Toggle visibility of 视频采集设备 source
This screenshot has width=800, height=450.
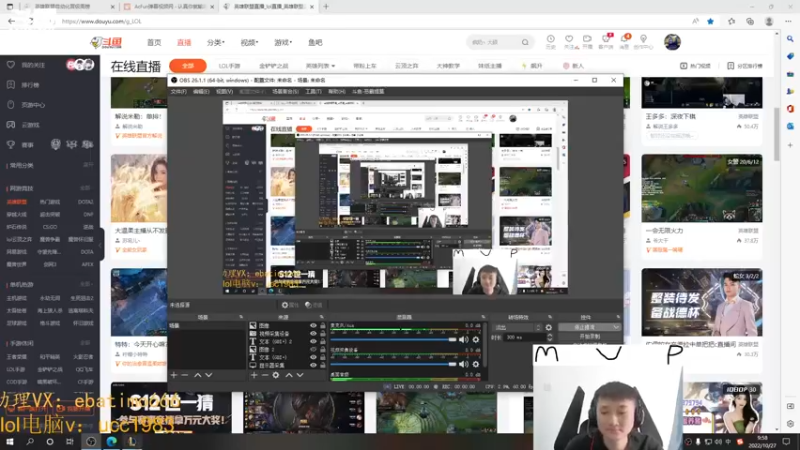click(x=313, y=334)
